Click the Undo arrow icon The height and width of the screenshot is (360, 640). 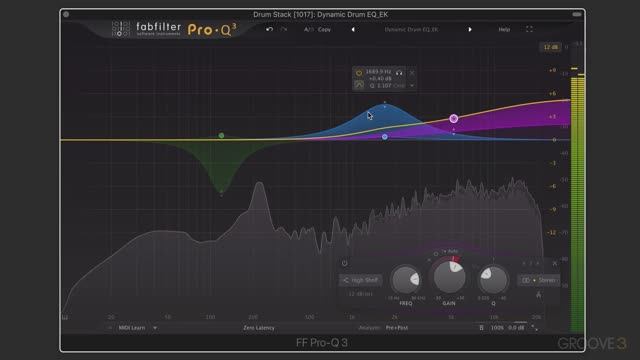click(x=269, y=29)
